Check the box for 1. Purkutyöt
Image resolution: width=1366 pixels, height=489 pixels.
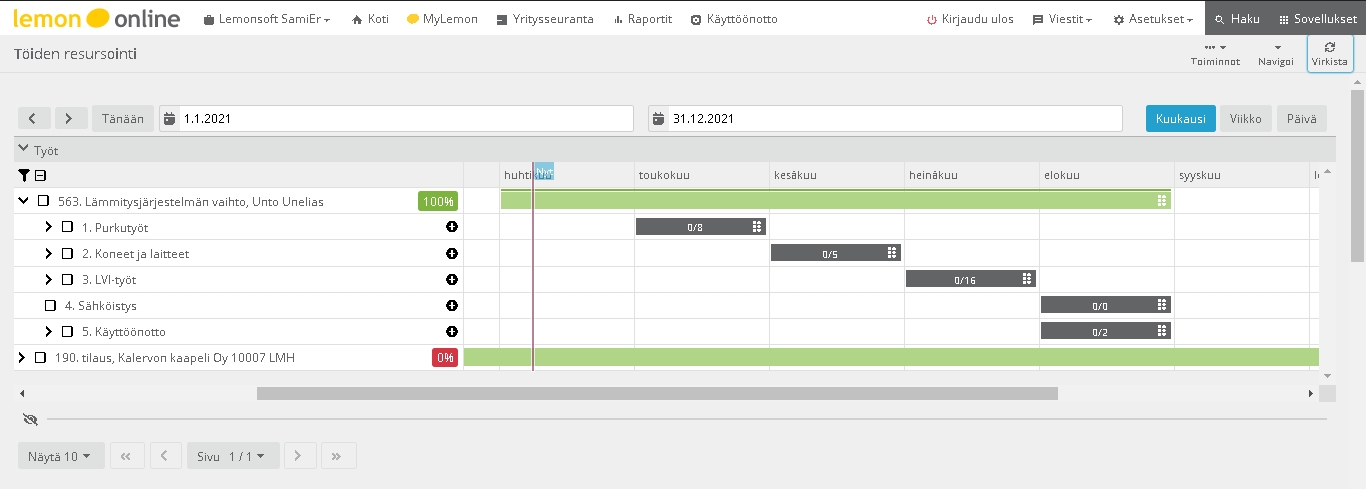[x=67, y=227]
